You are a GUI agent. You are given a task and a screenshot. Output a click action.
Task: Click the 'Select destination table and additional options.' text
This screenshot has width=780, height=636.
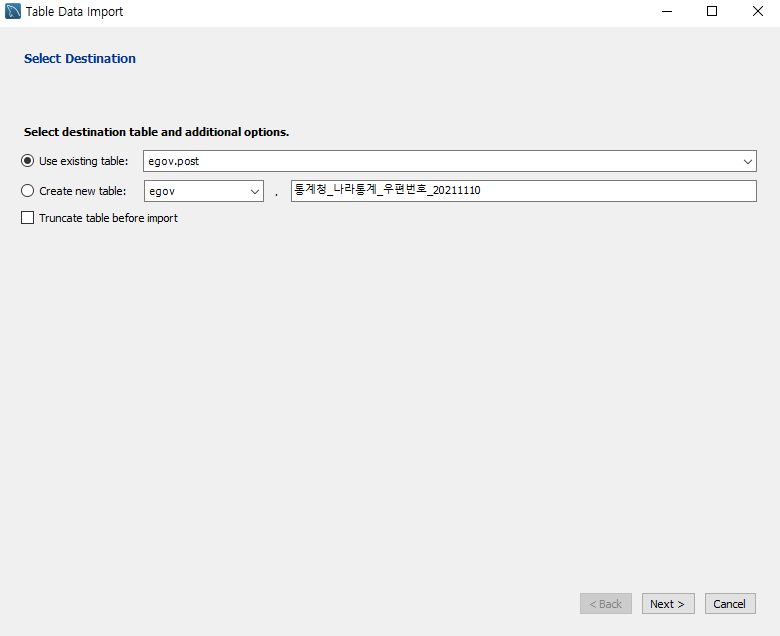156,132
